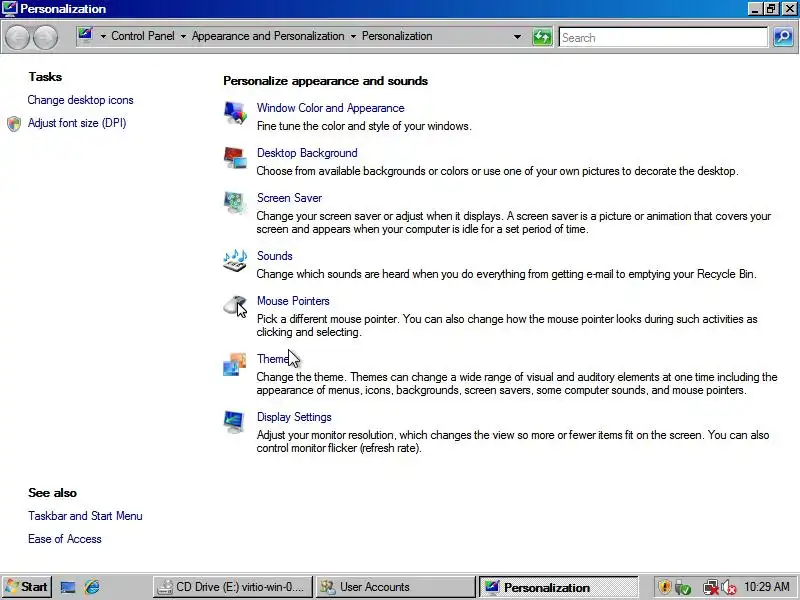
Task: Open Theme link
Action: (273, 359)
